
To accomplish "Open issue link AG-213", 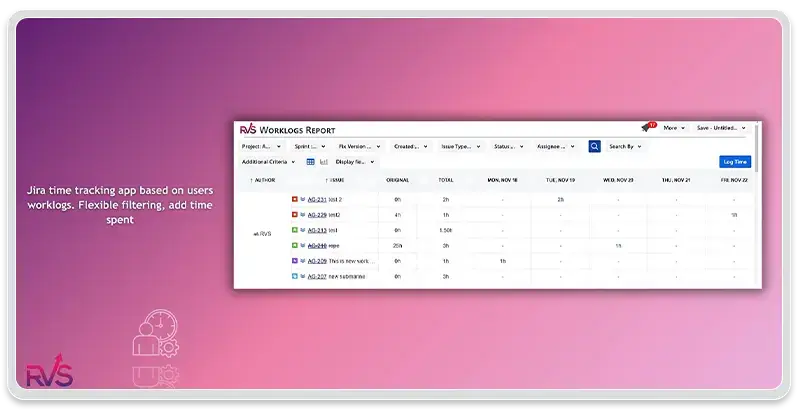I will (x=317, y=230).
